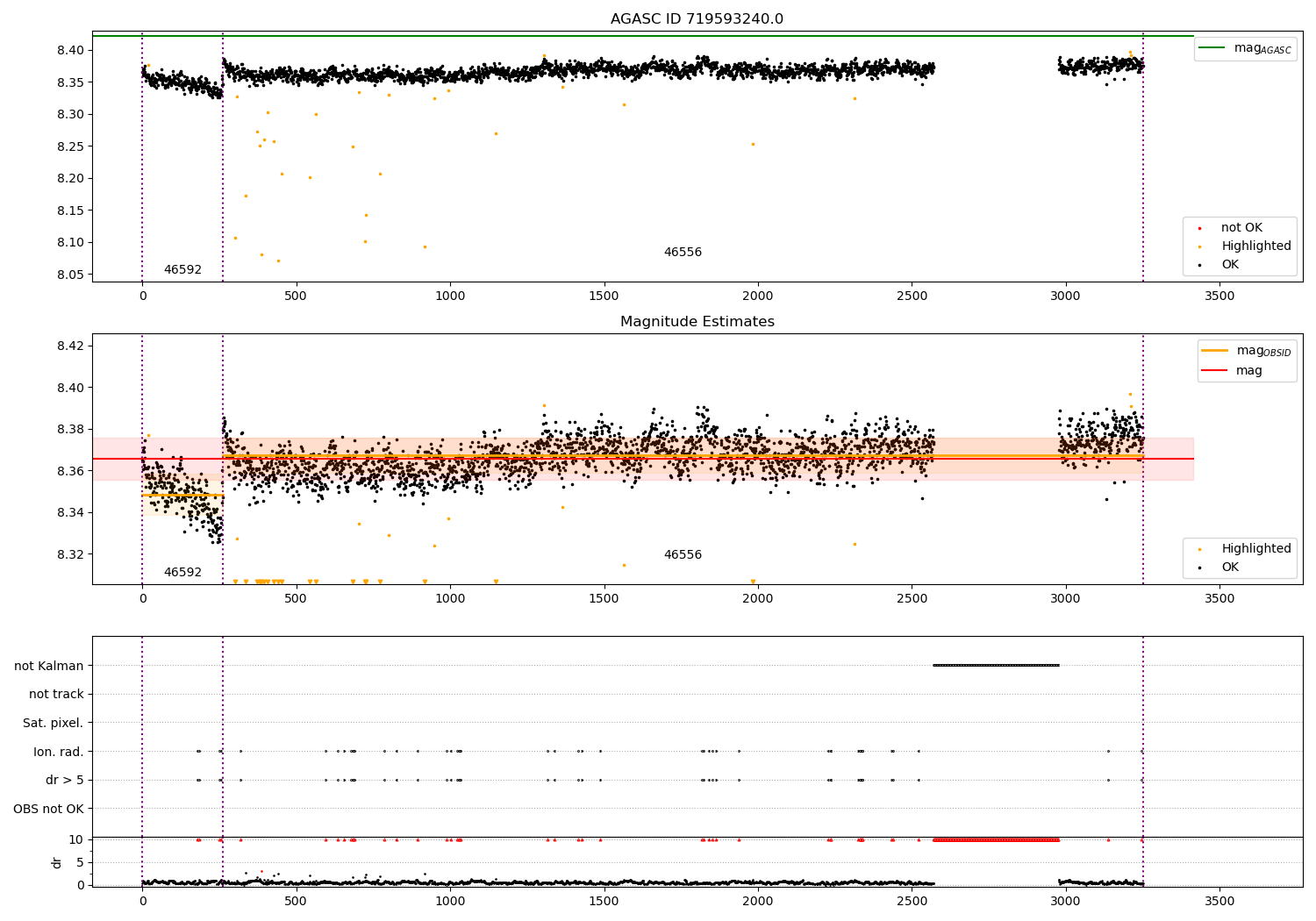
Task: Click the 8.42 tick label in middle plot
Action: (x=69, y=346)
